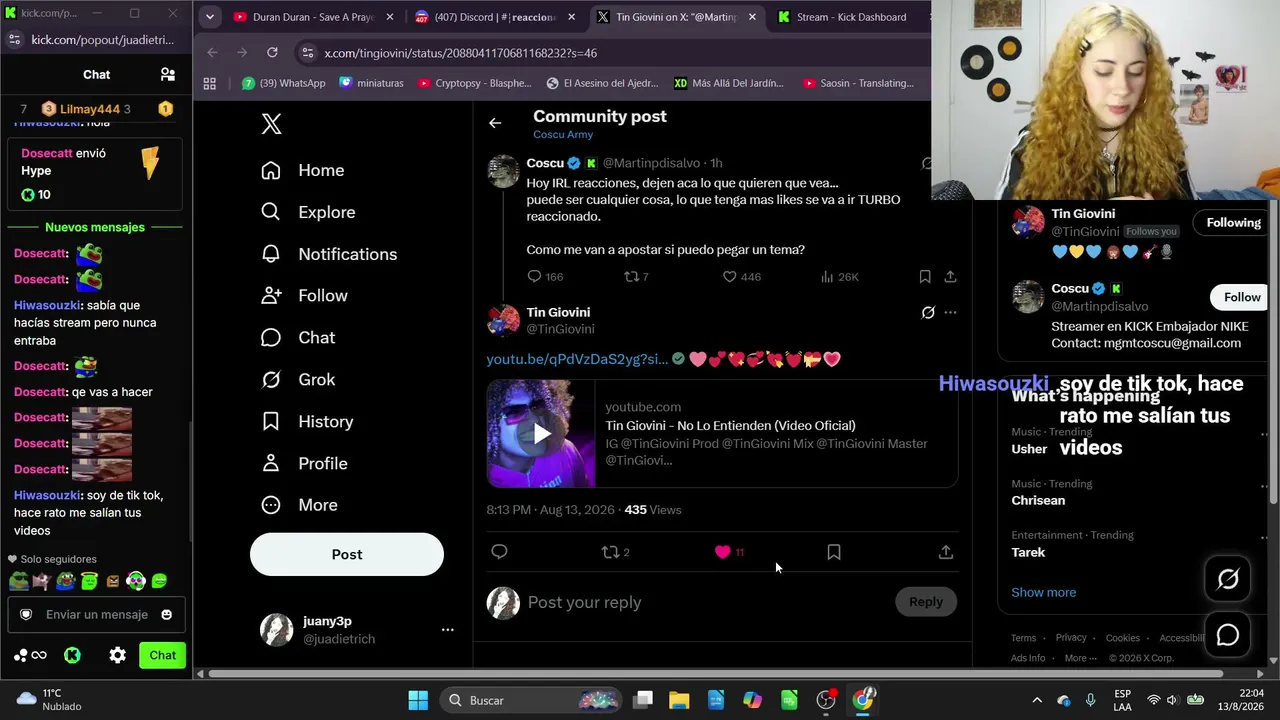Repost Coscu's post with 7 reposts
Image resolution: width=1280 pixels, height=720 pixels.
(636, 277)
